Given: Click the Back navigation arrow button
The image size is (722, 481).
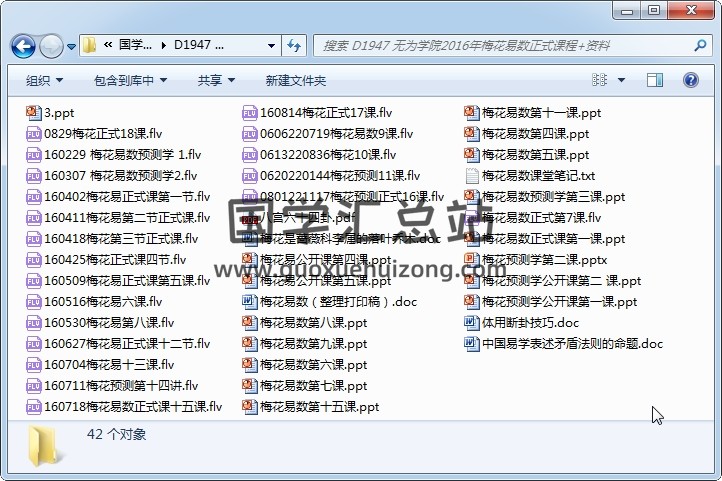Looking at the screenshot, I should [23, 46].
